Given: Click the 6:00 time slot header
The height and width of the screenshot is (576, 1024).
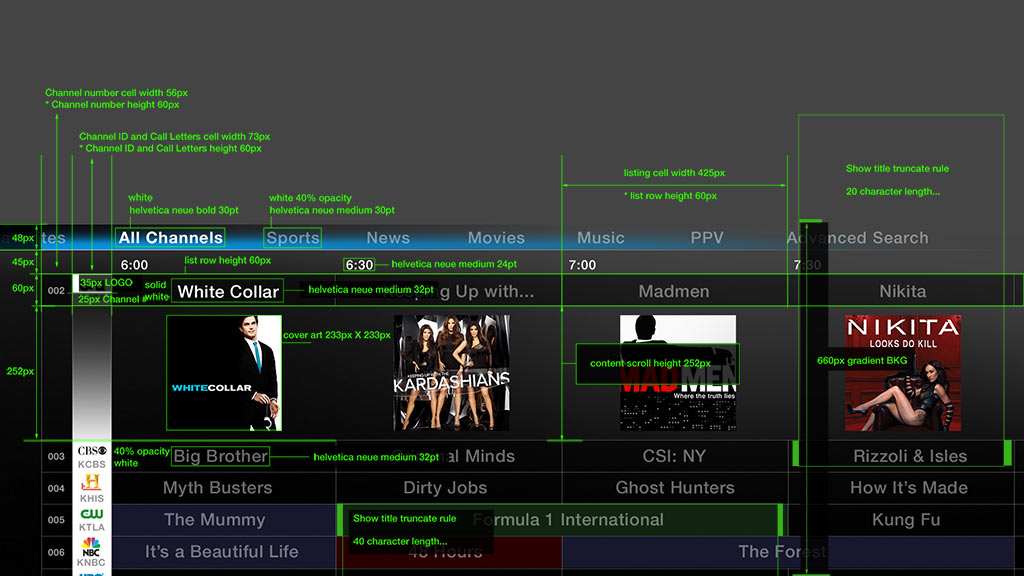Looking at the screenshot, I should (135, 265).
